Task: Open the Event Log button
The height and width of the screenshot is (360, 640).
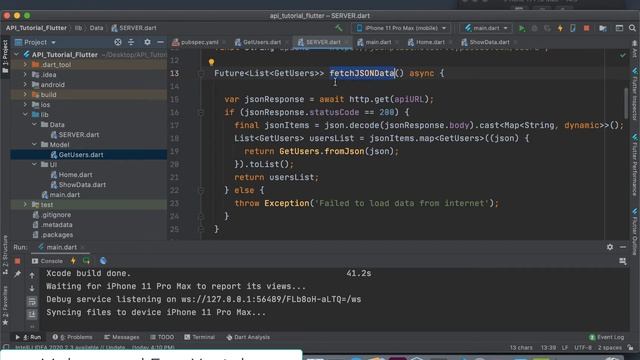Action: click(x=607, y=337)
